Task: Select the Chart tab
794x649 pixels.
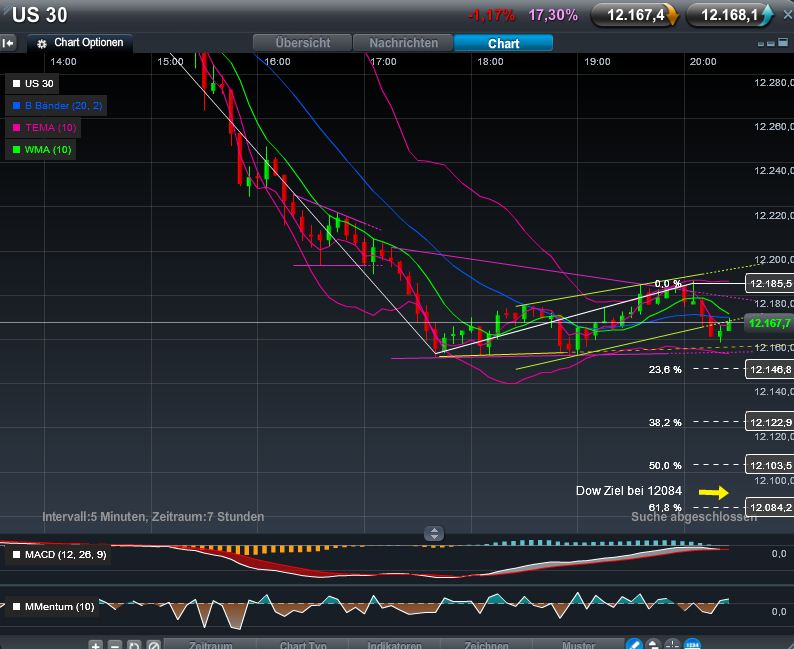Action: (x=503, y=43)
